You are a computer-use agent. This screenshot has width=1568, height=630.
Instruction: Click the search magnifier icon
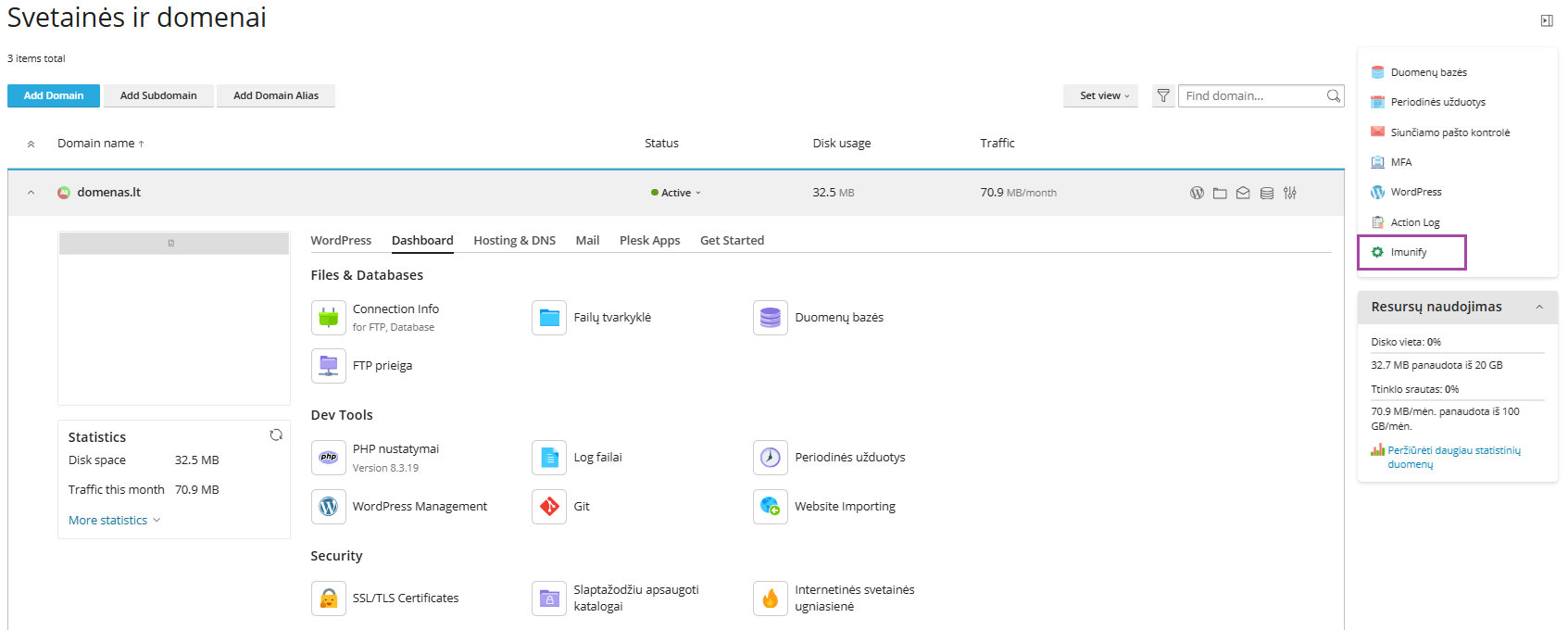(x=1334, y=95)
